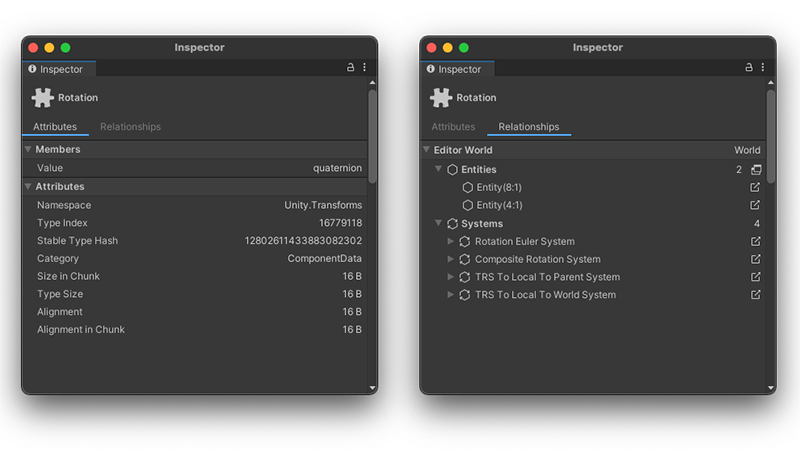Collapse the Editor World foldout
Screen dimensions: 800x450
(x=426, y=150)
